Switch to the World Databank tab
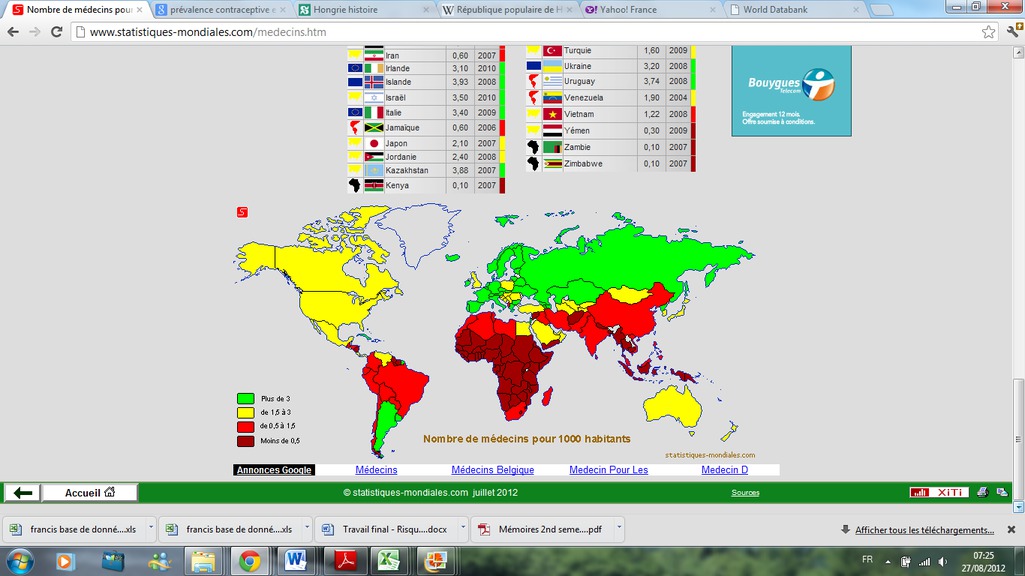The width and height of the screenshot is (1025, 576). point(794,10)
